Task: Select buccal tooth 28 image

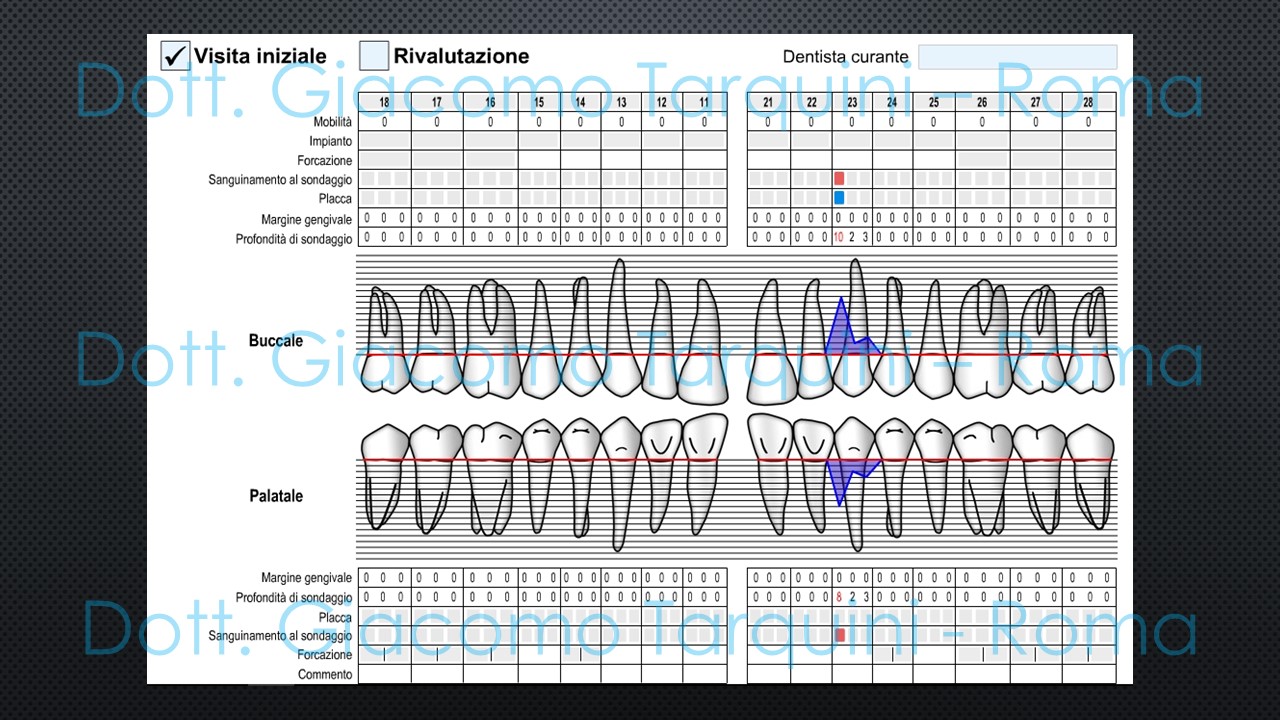Action: tap(1089, 340)
